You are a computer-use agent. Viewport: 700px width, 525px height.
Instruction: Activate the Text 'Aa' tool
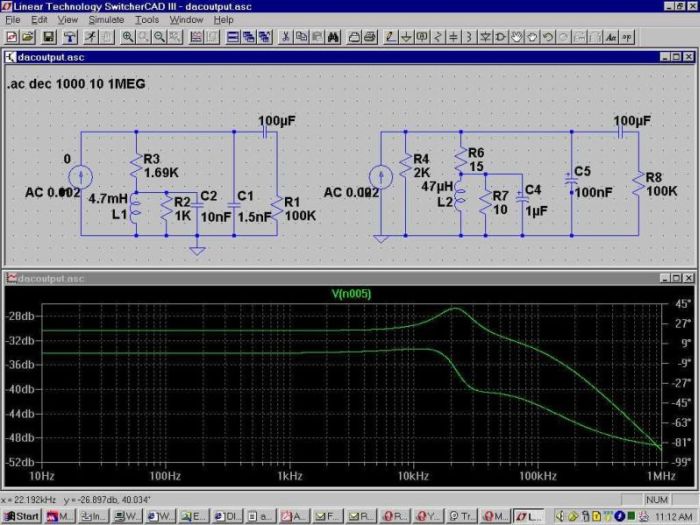[x=611, y=37]
